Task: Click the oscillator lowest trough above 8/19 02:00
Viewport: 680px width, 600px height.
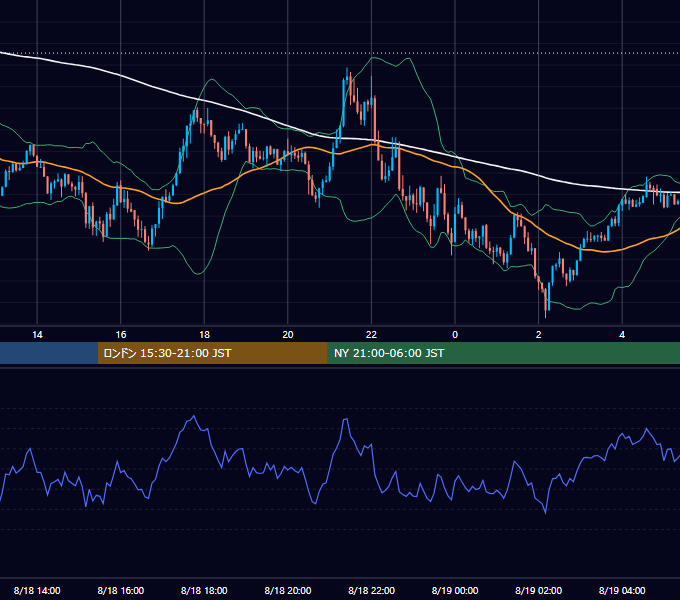Action: (545, 513)
